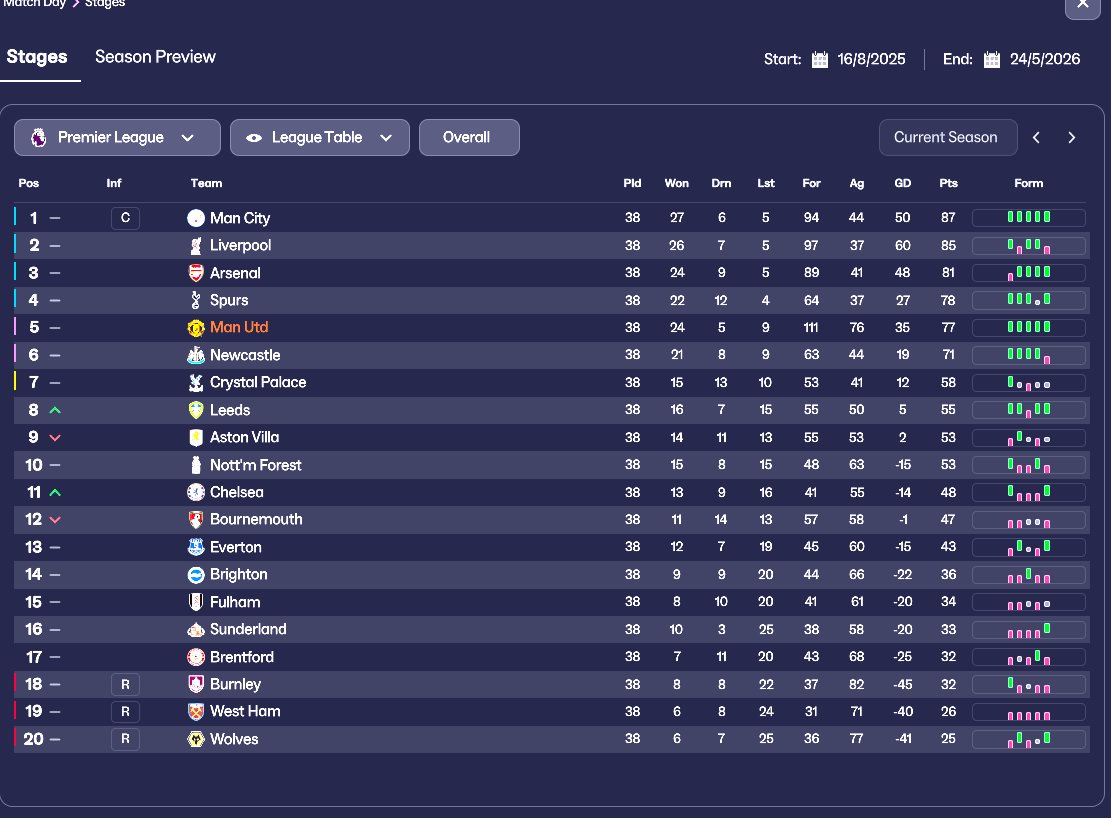Screen dimensions: 1111x818
Task: Select the Stages tab
Action: [37, 57]
